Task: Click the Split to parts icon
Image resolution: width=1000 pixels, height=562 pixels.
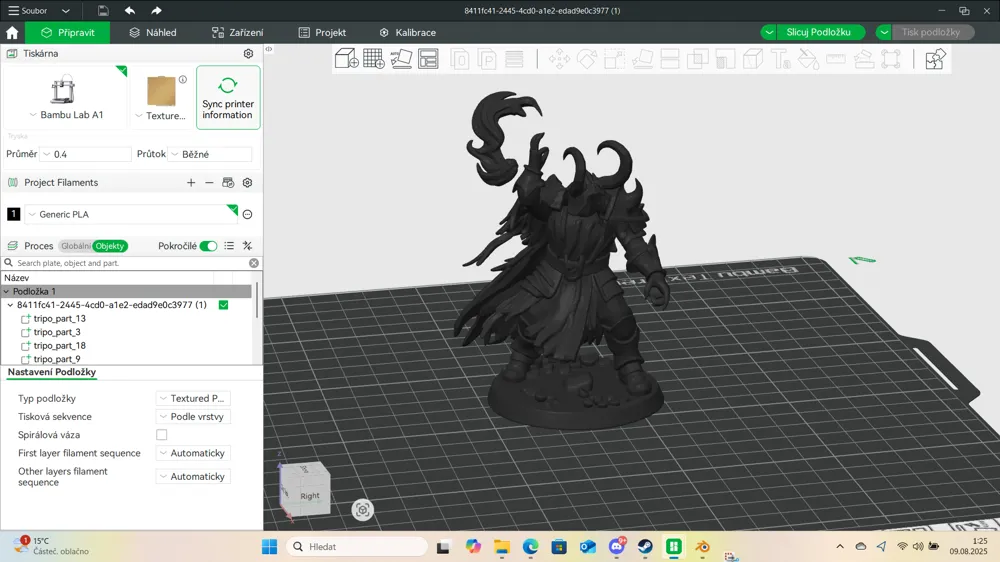Action: tap(487, 59)
